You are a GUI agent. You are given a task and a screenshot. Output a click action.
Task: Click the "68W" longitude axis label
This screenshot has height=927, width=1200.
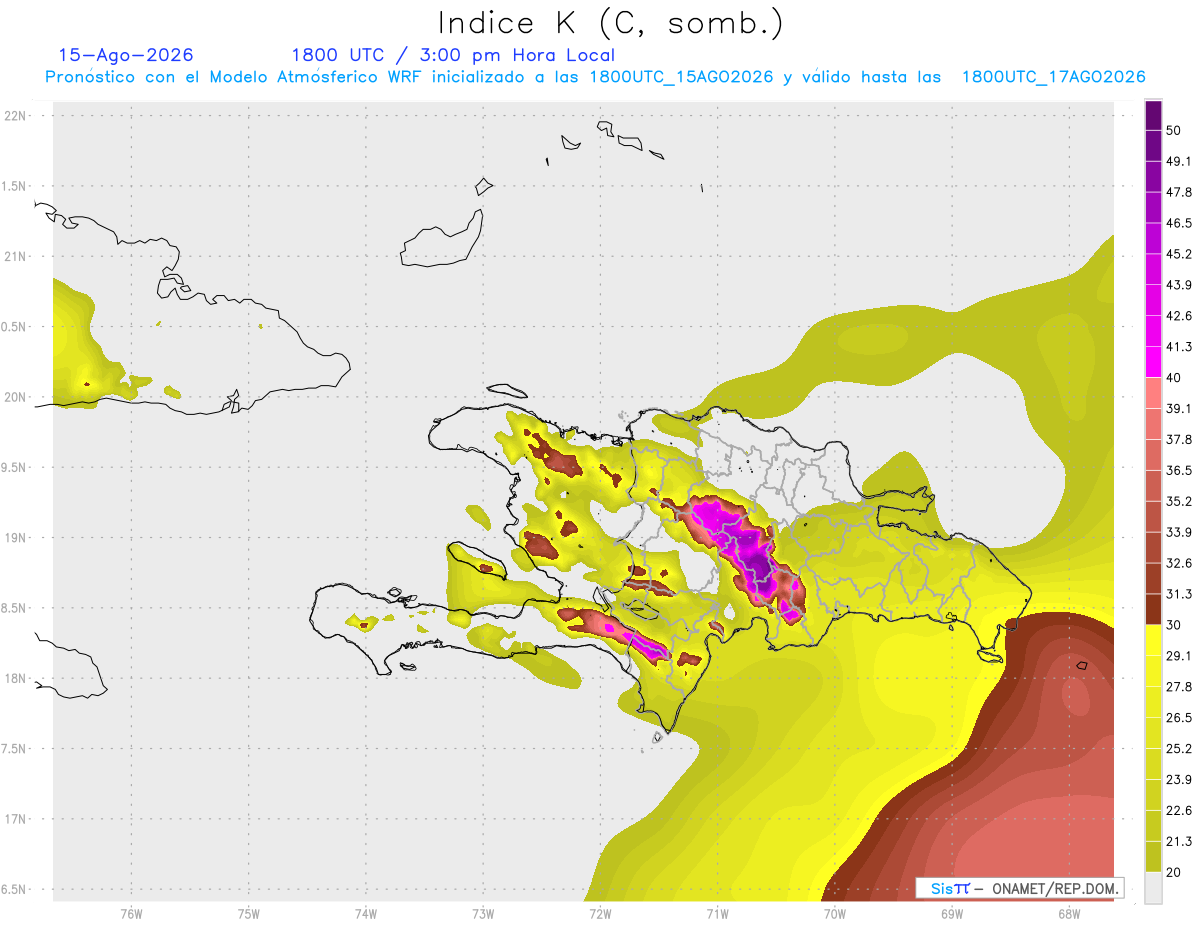click(x=1068, y=914)
